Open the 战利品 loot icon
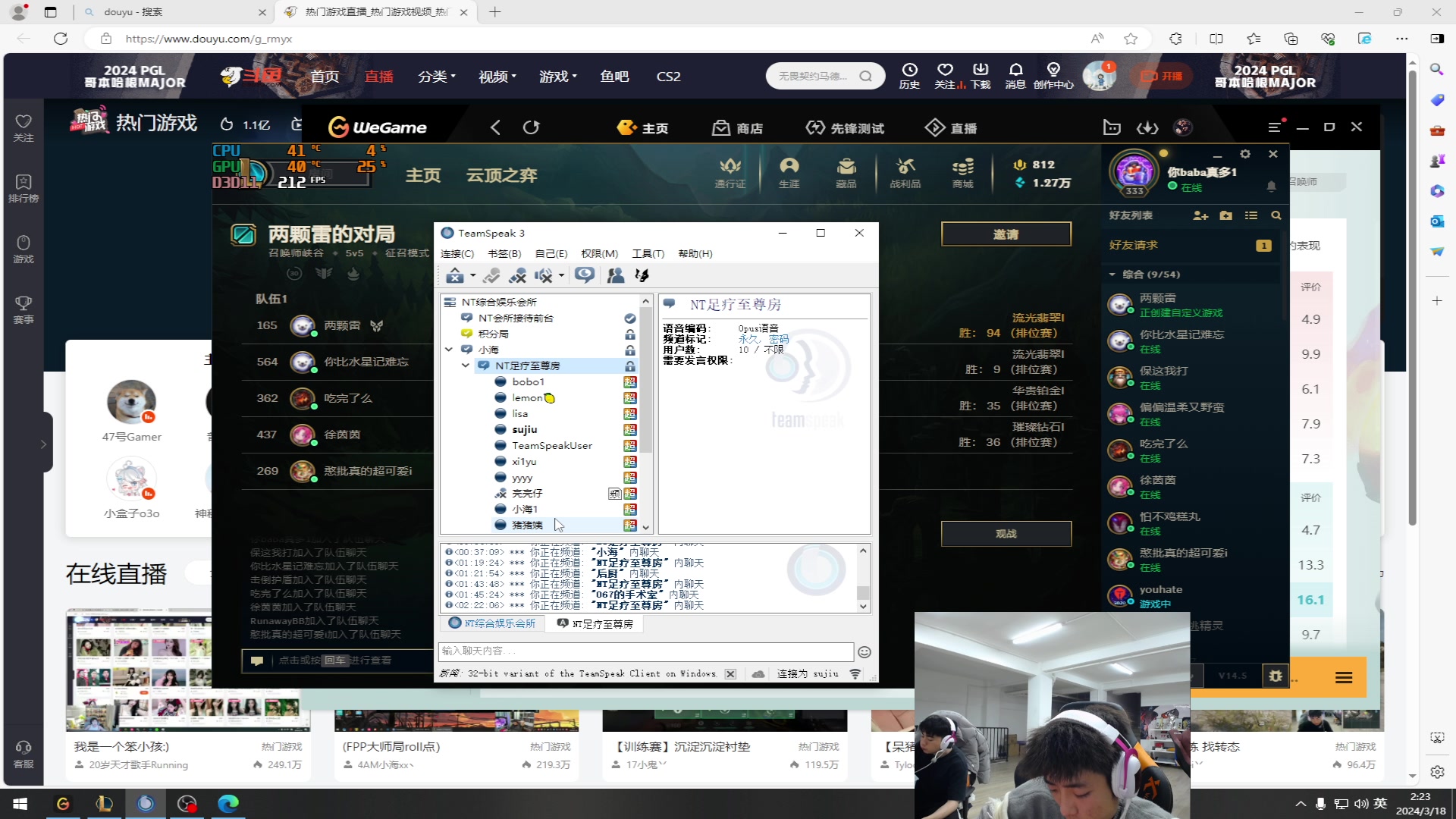The image size is (1456, 819). 905,173
